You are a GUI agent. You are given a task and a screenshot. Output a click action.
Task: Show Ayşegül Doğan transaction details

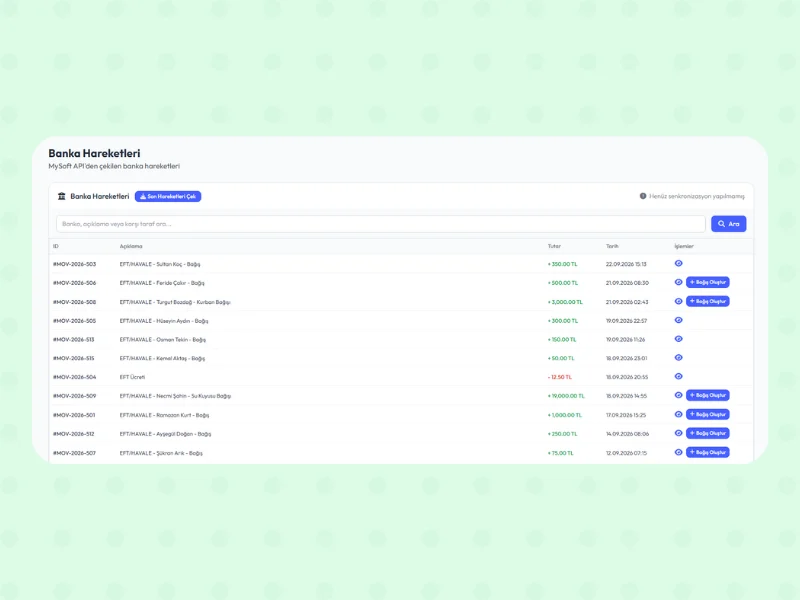[678, 433]
